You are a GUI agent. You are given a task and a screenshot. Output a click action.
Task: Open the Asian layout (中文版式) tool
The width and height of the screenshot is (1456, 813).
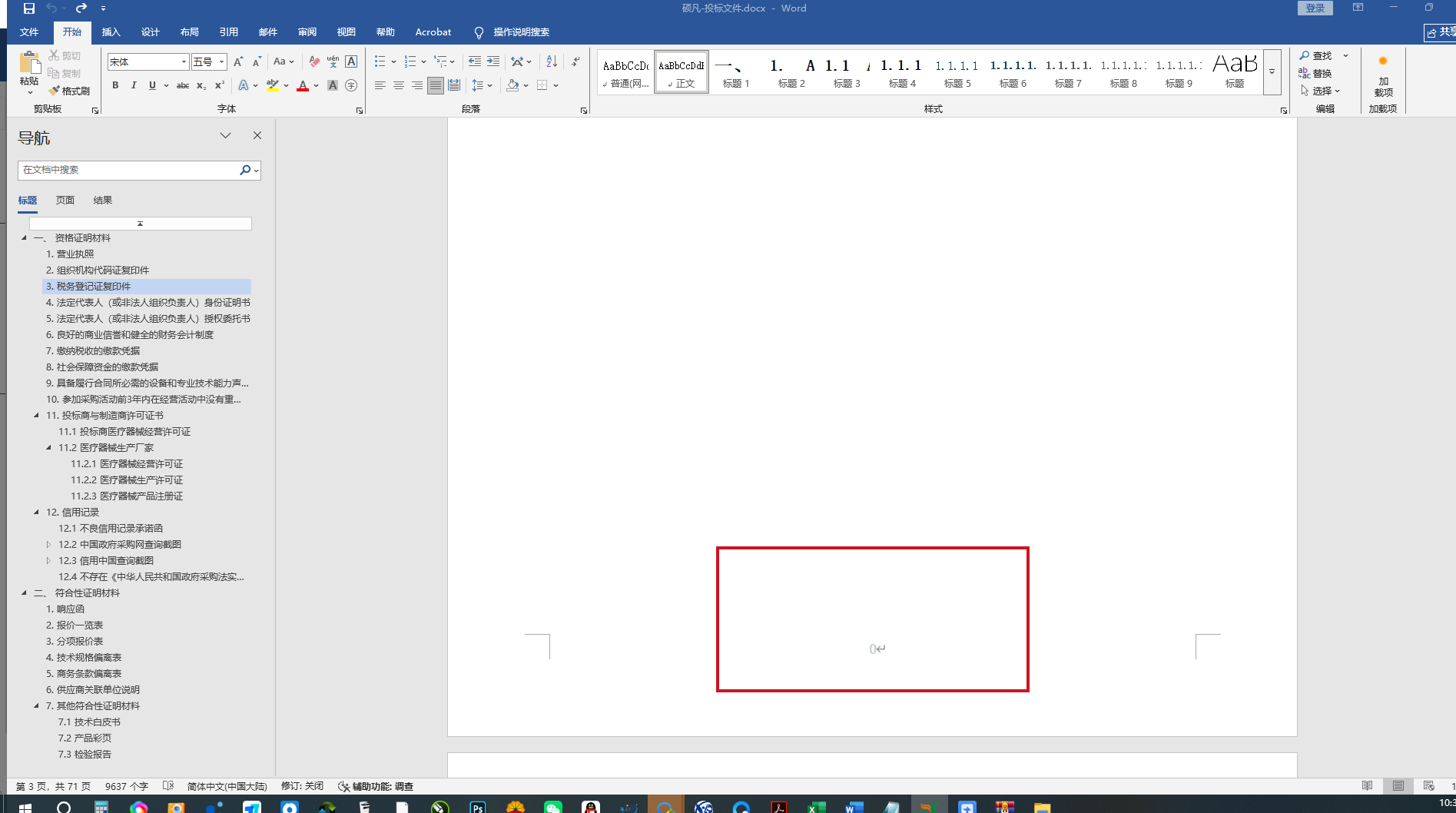click(x=518, y=61)
